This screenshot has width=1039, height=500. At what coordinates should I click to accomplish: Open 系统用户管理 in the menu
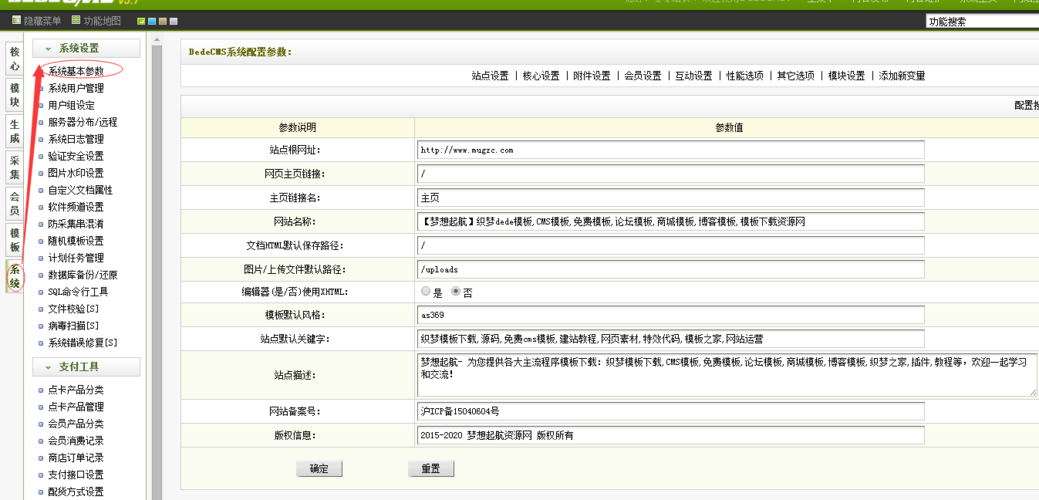pos(76,88)
